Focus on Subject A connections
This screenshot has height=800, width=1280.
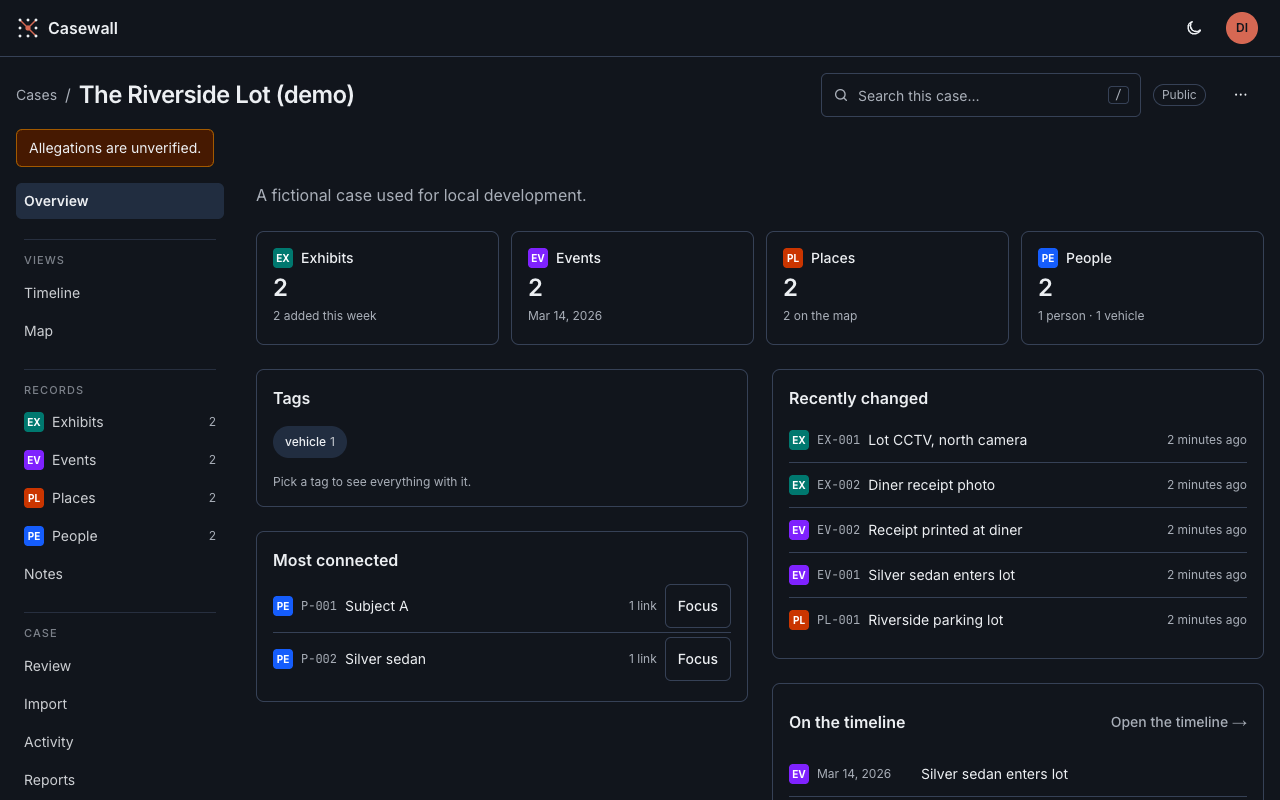[x=698, y=606]
